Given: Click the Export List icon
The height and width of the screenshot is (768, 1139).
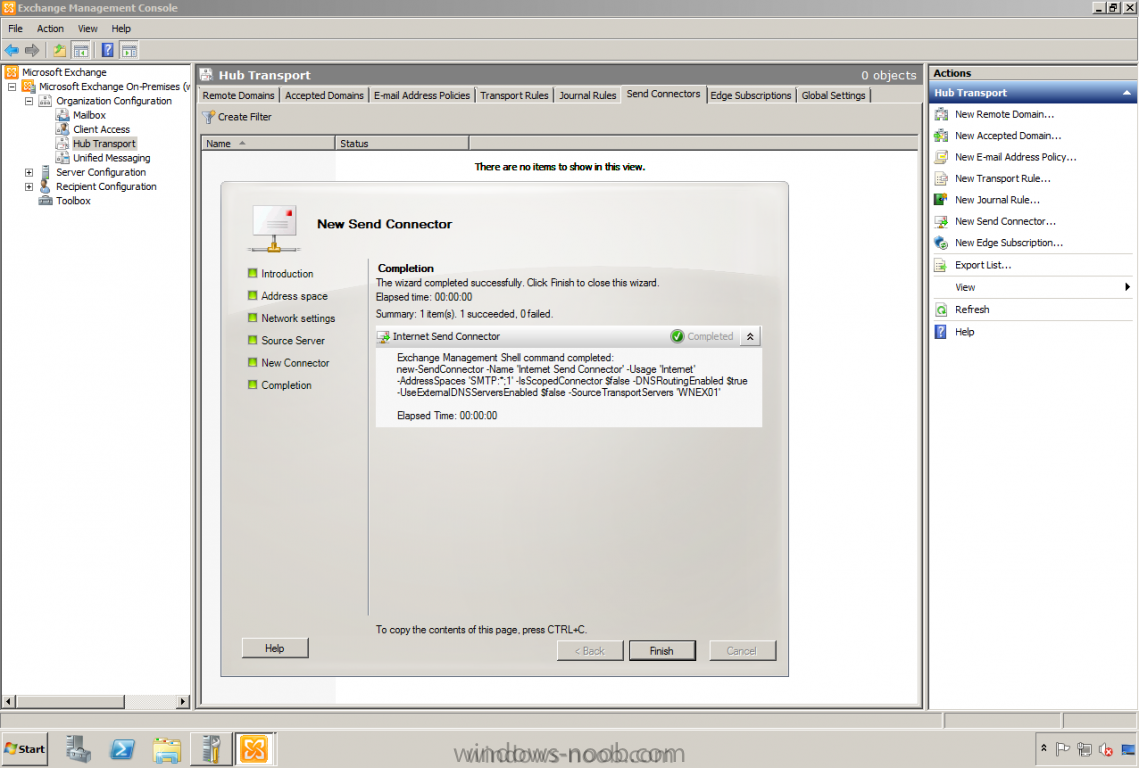Looking at the screenshot, I should (941, 265).
